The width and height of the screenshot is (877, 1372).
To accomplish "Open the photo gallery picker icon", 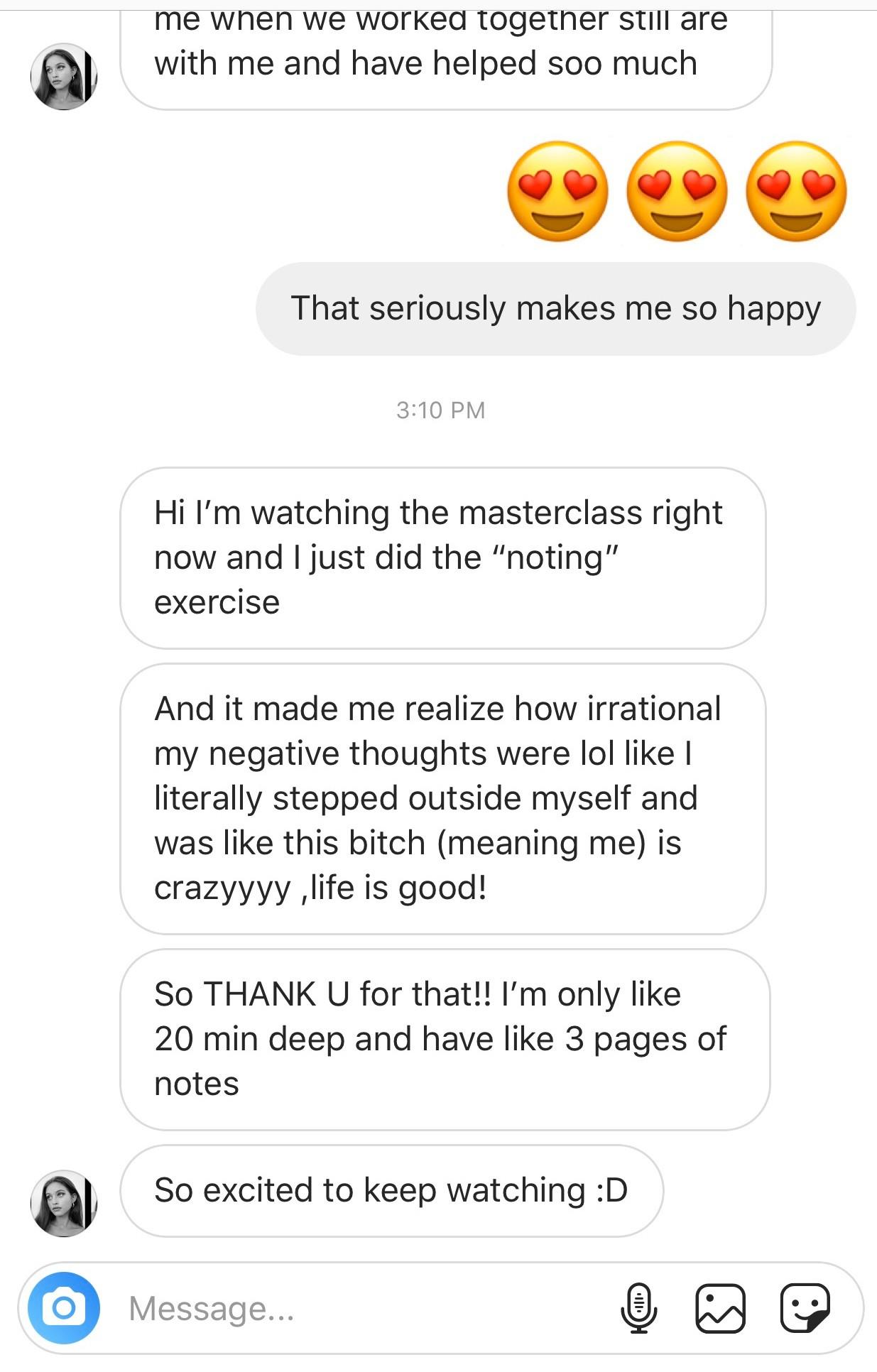I will tap(721, 1307).
